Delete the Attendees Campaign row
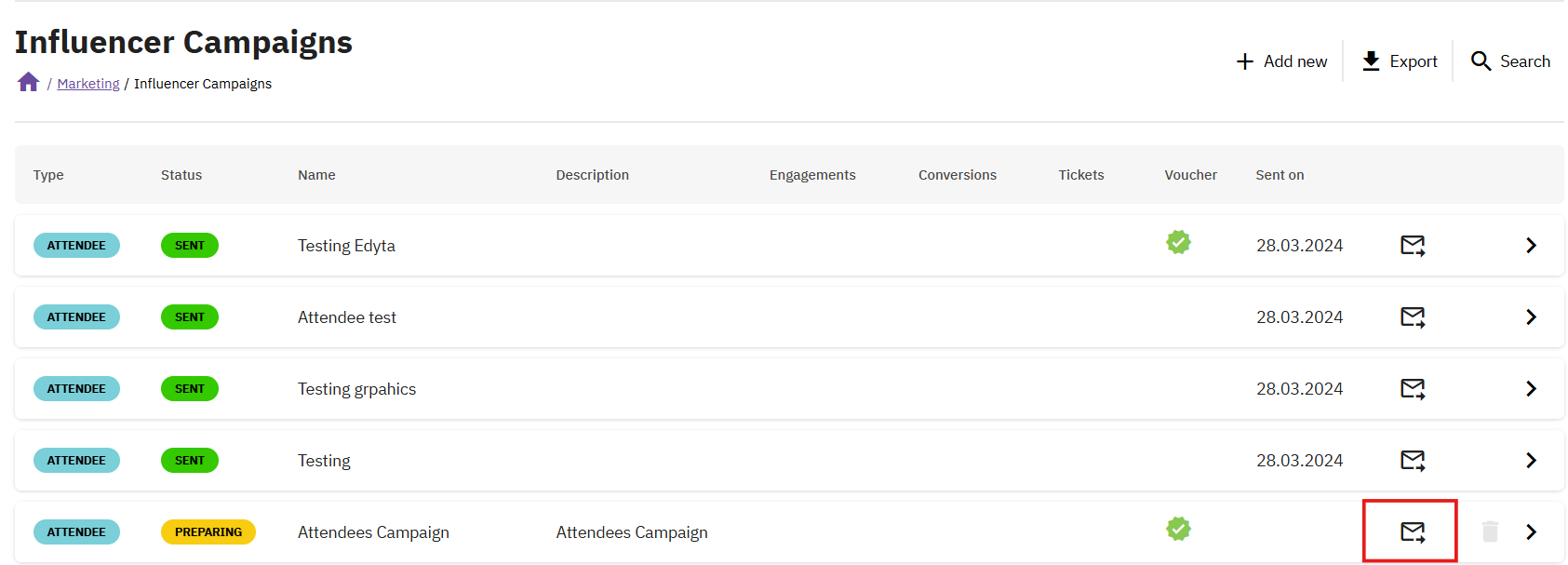1568x565 pixels. point(1490,531)
